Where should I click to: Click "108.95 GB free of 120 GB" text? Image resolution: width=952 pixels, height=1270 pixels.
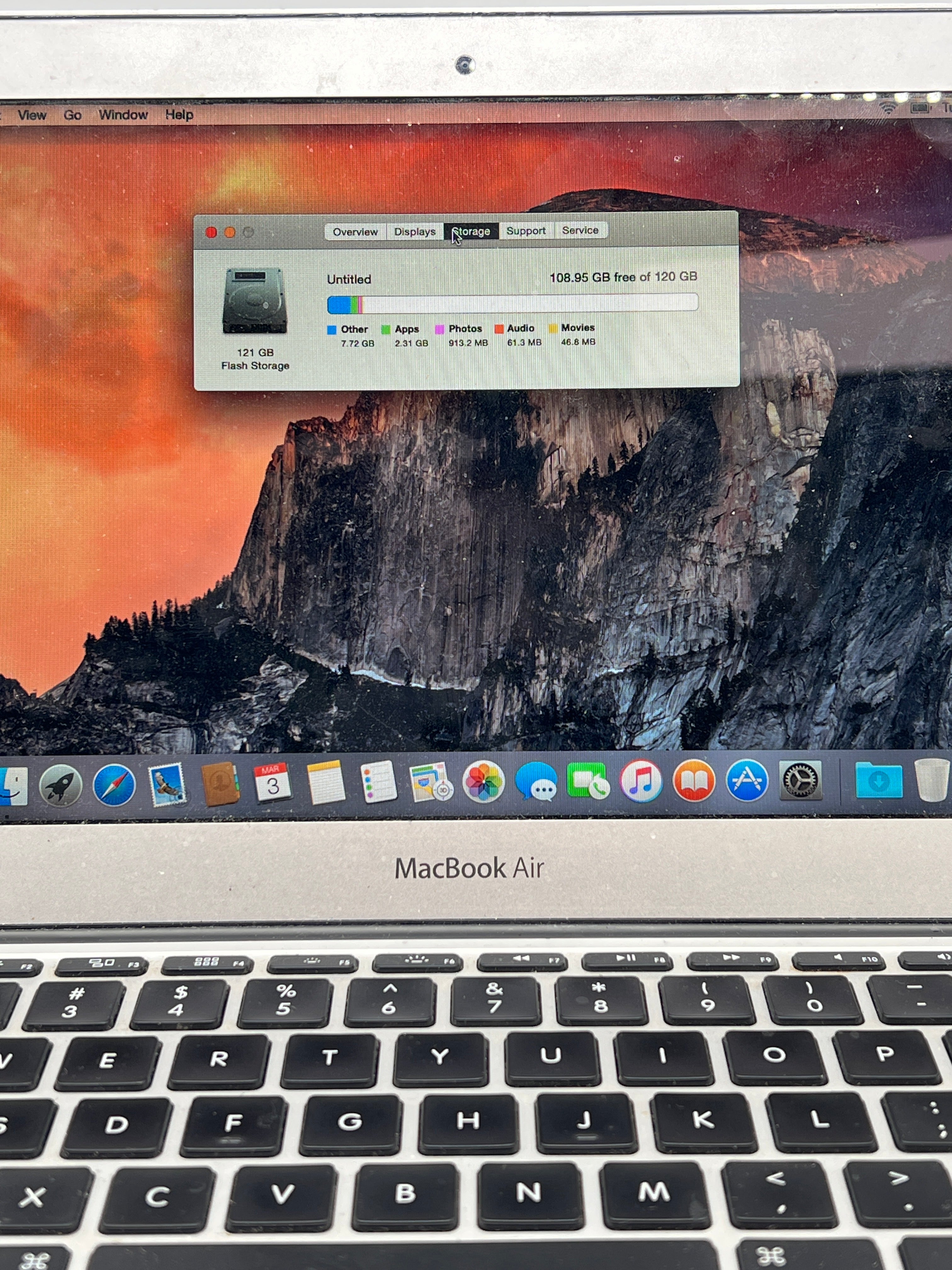(623, 277)
